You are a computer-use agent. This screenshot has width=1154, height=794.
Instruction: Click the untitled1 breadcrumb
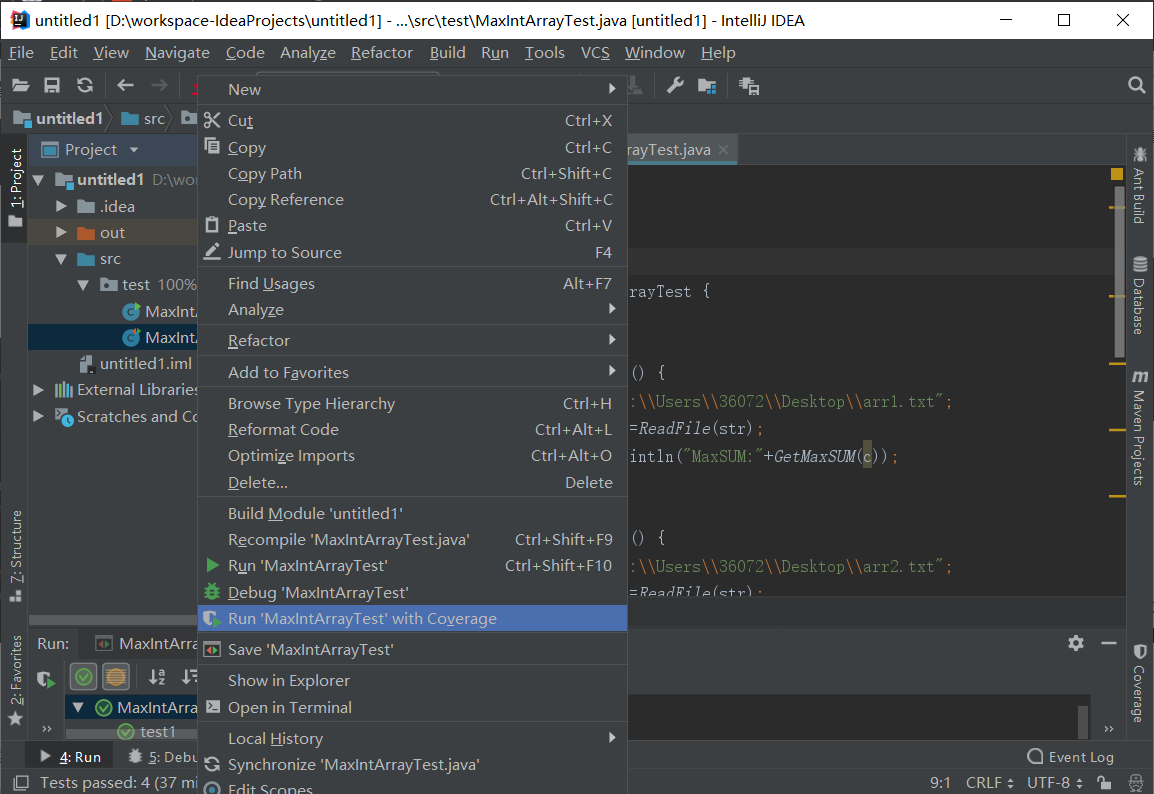click(x=59, y=118)
